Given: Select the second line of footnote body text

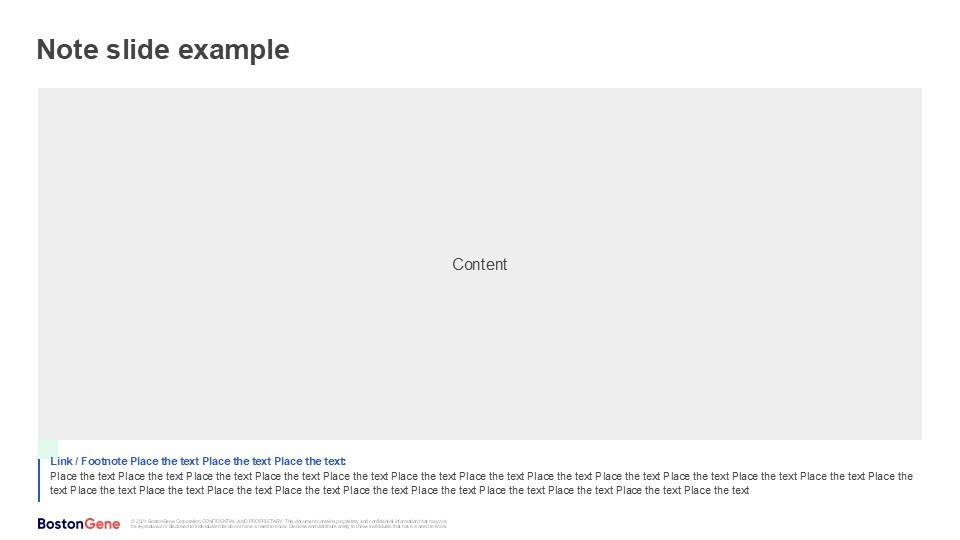Looking at the screenshot, I should pyautogui.click(x=400, y=490).
